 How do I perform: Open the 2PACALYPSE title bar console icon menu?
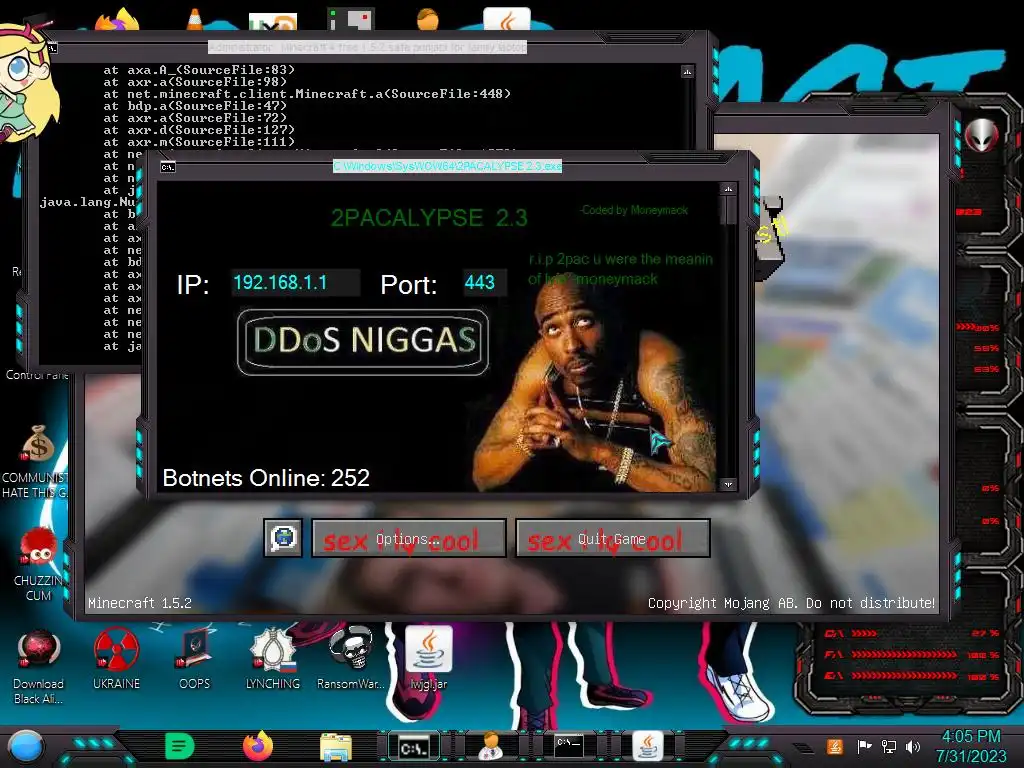(168, 167)
